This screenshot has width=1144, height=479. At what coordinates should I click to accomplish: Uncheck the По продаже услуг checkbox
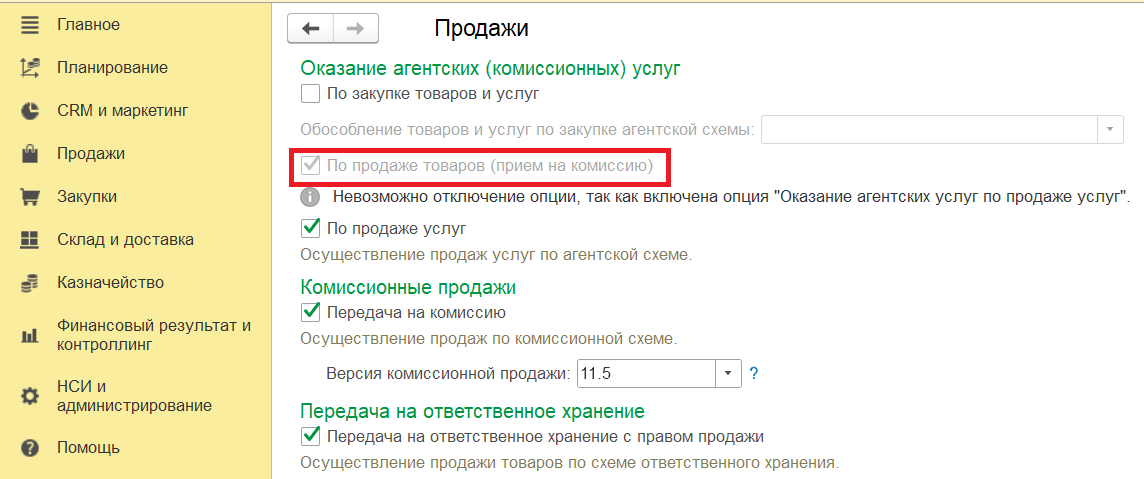click(311, 228)
